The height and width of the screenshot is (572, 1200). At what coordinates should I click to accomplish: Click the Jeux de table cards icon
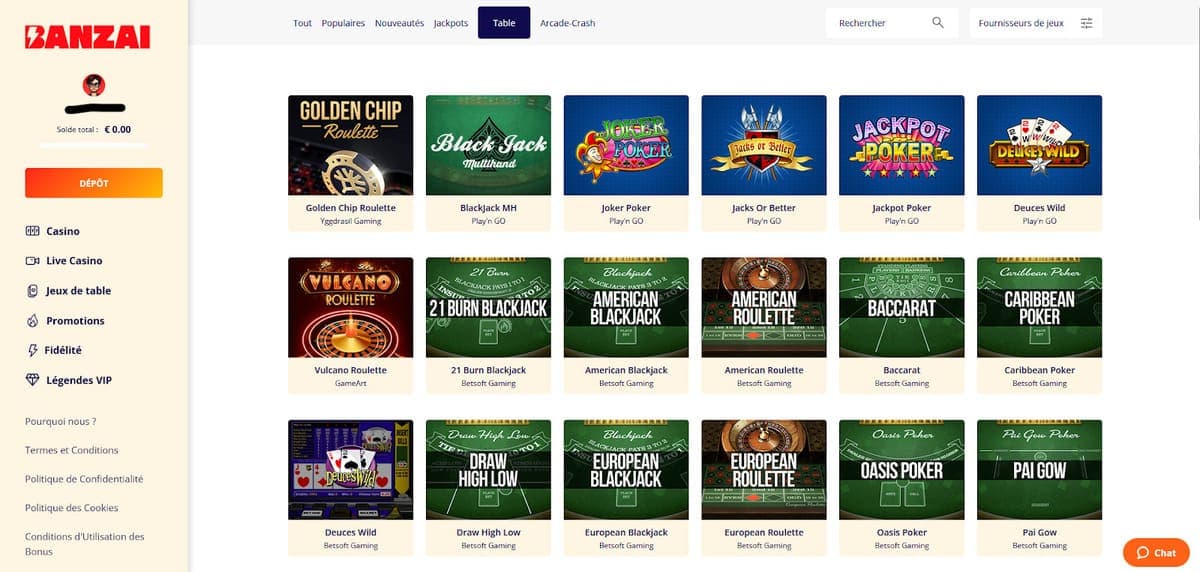pyautogui.click(x=33, y=291)
